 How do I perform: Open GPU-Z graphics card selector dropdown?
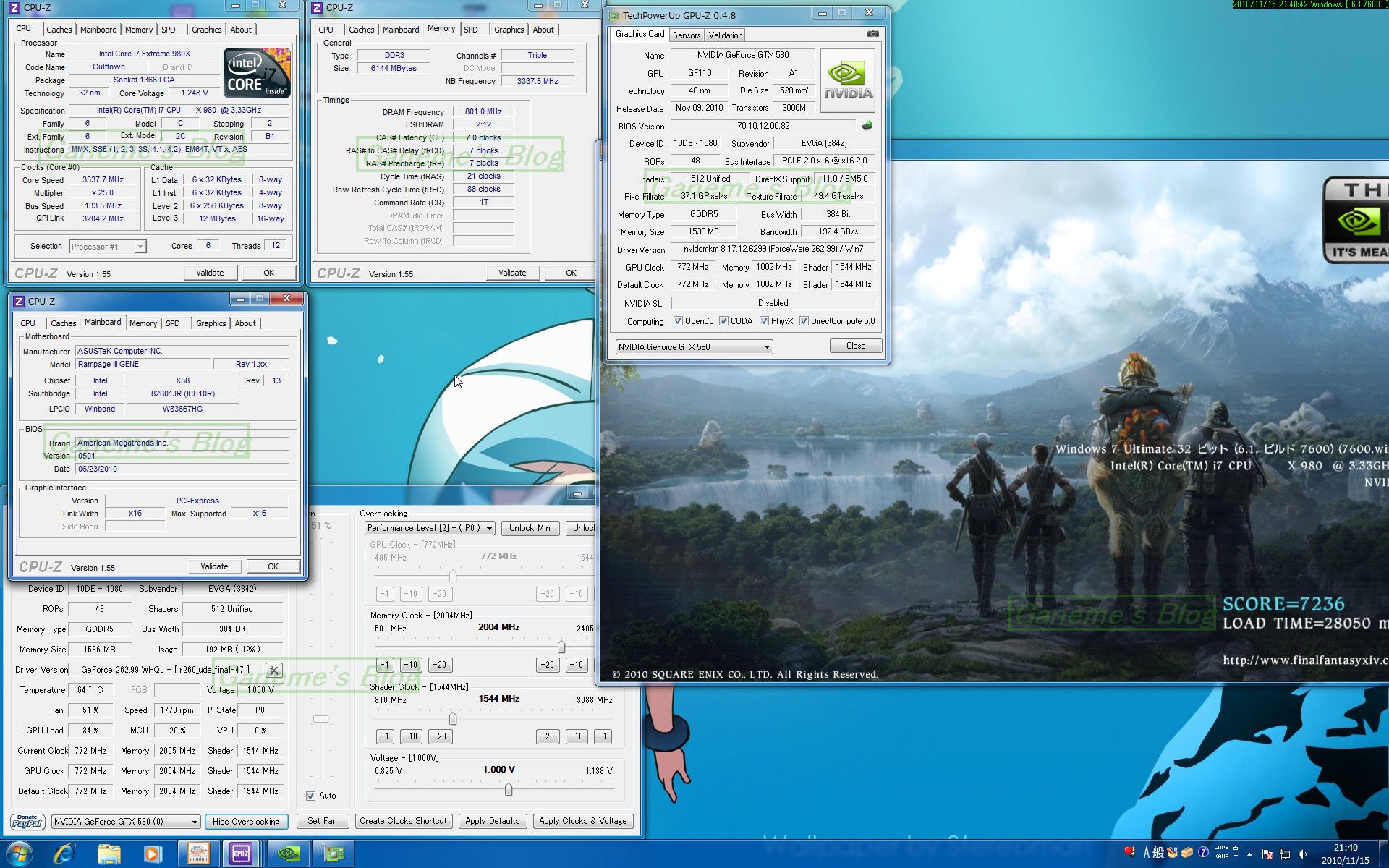tap(766, 347)
